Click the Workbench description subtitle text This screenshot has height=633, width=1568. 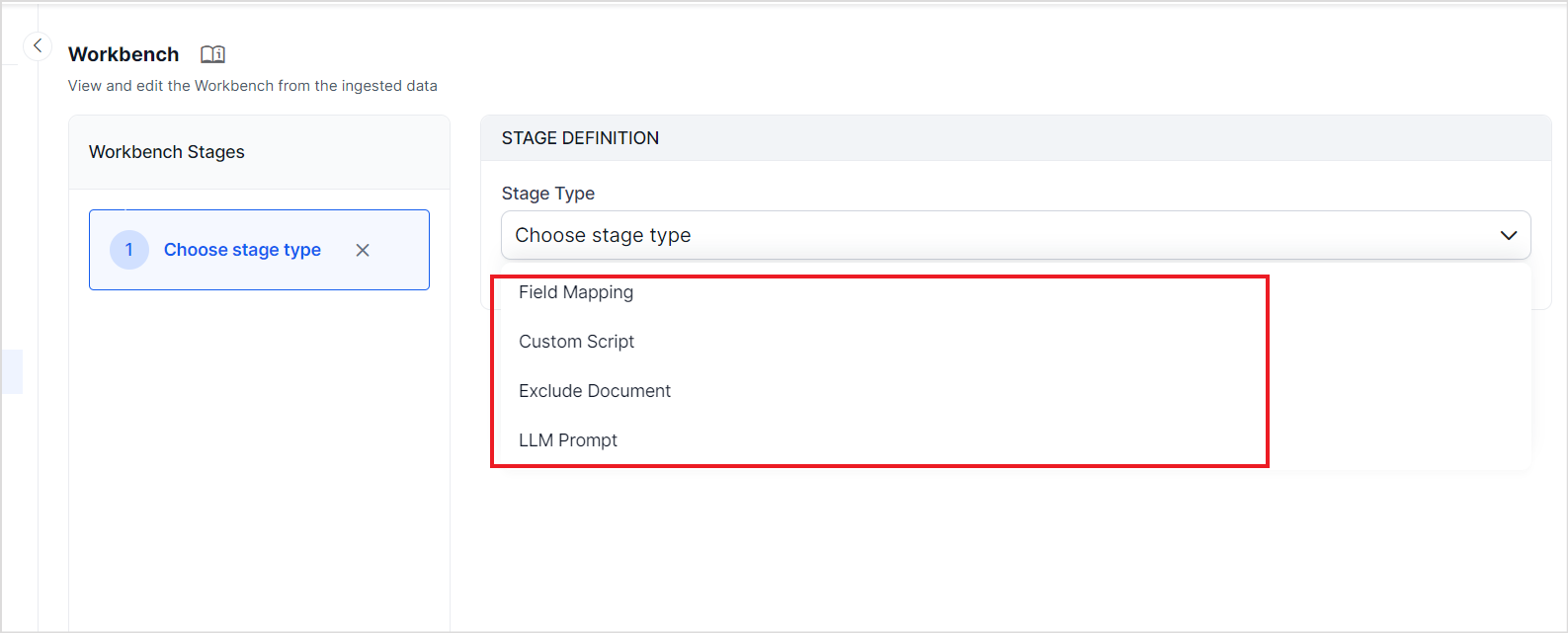point(252,86)
